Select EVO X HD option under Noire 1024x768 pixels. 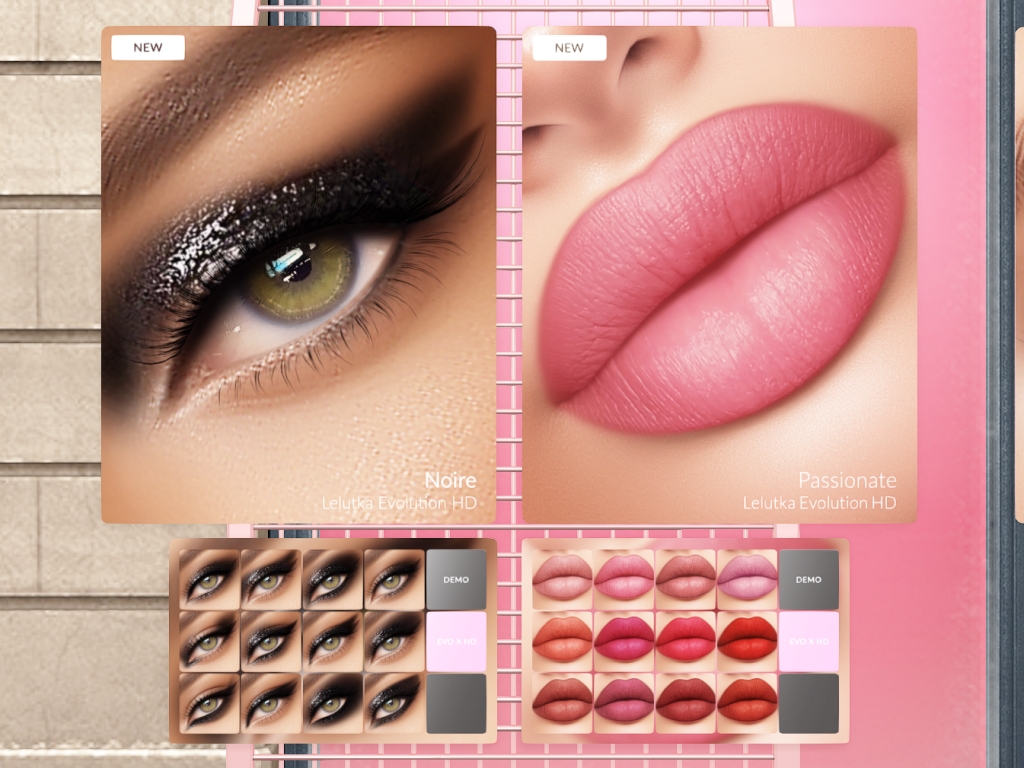(x=456, y=641)
